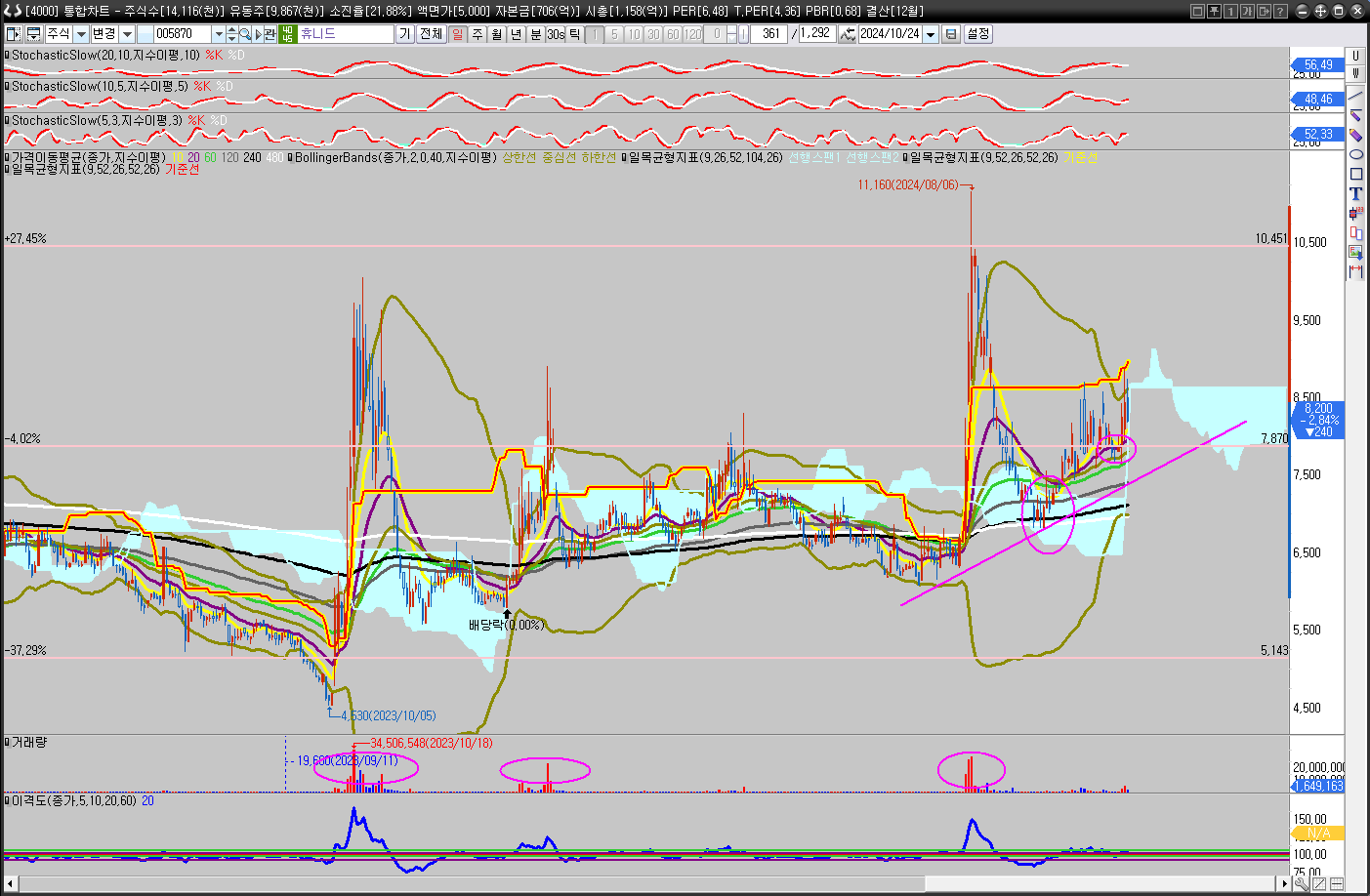Click the floppy disk save icon

950,34
